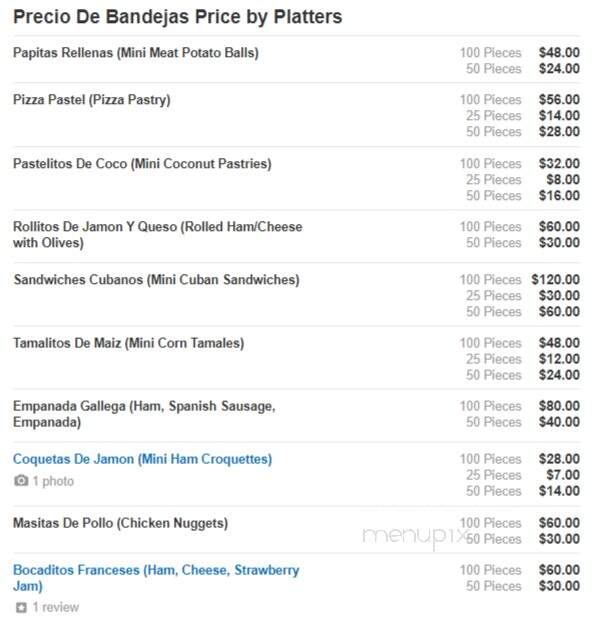Select Pizza Pastel menu item name
The image size is (595, 618).
(x=91, y=100)
